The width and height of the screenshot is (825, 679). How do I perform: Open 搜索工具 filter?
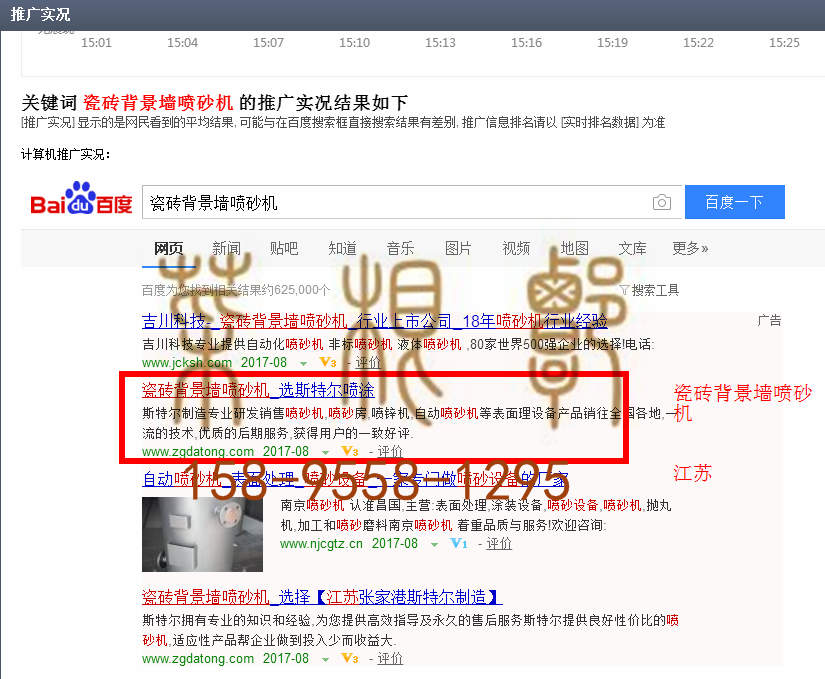coord(649,290)
